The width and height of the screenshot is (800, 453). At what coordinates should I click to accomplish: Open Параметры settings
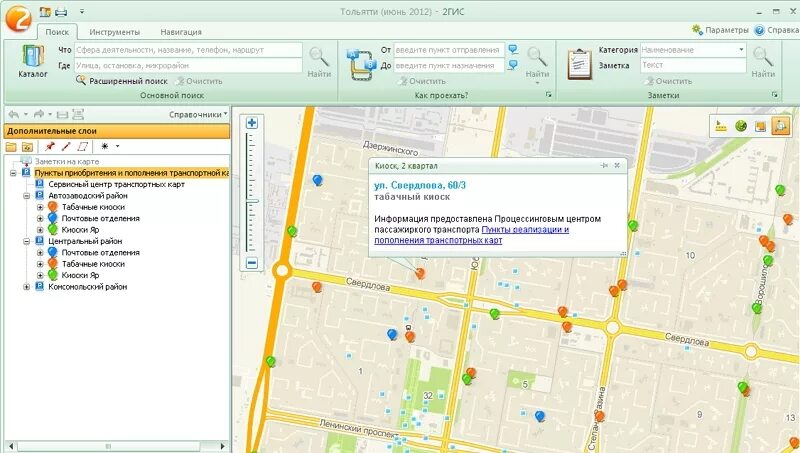pyautogui.click(x=720, y=30)
